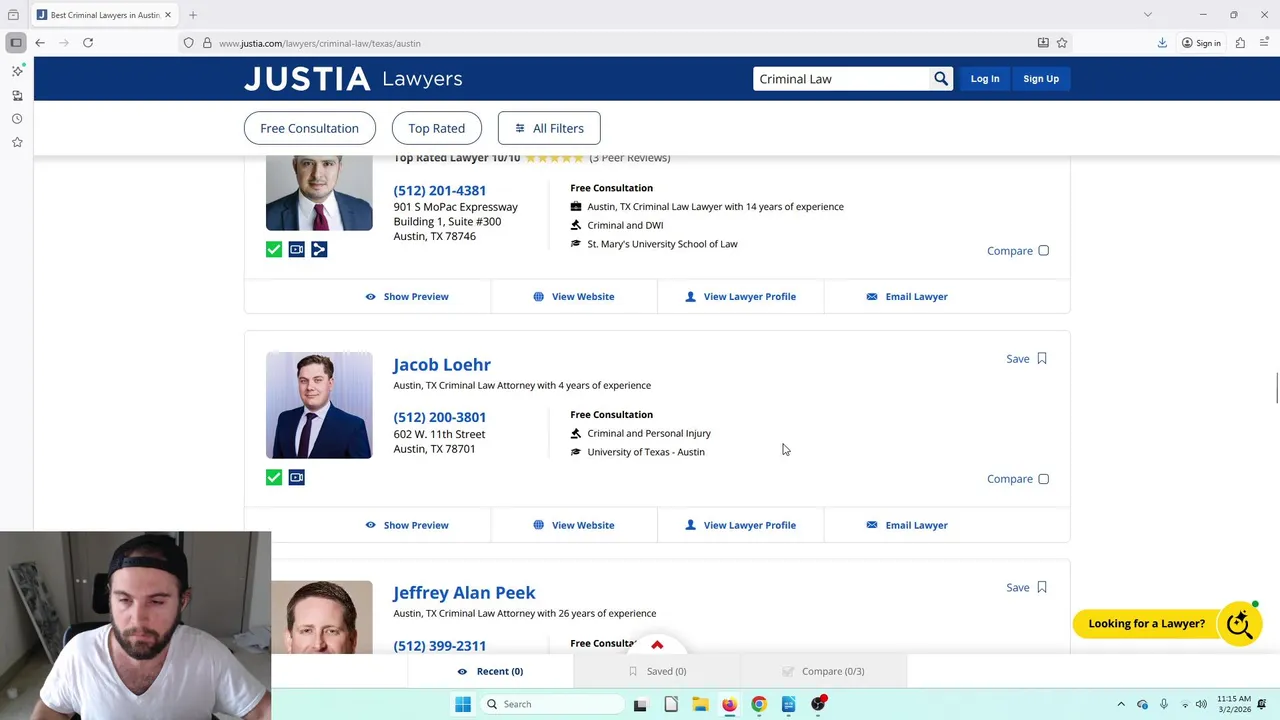Open File Explorer from taskbar
This screenshot has width=1280, height=720.
click(700, 704)
